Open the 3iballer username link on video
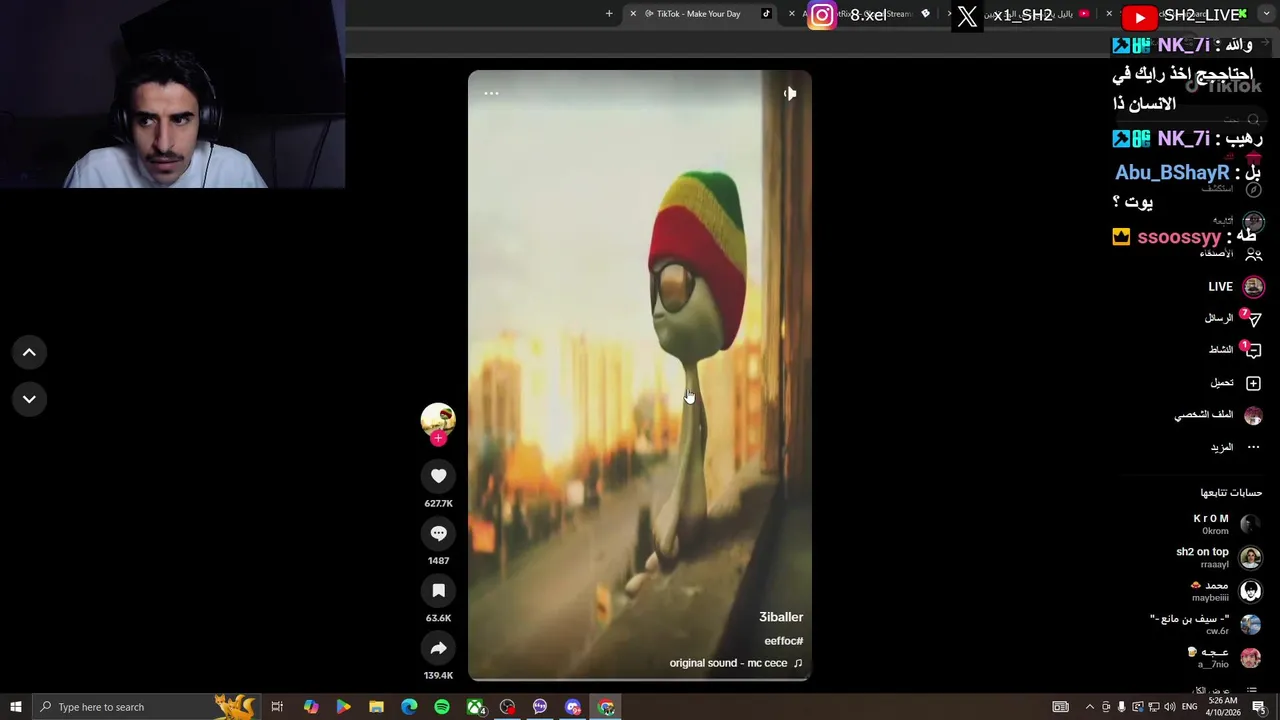The height and width of the screenshot is (720, 1280). (781, 617)
